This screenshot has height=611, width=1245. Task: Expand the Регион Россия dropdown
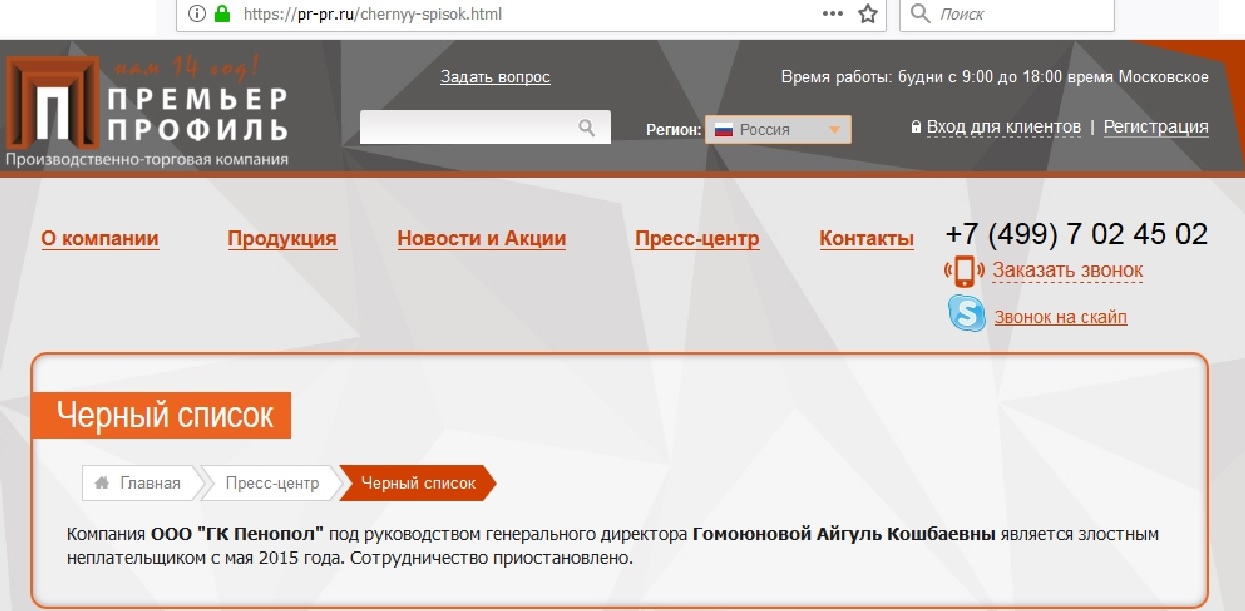[x=778, y=130]
